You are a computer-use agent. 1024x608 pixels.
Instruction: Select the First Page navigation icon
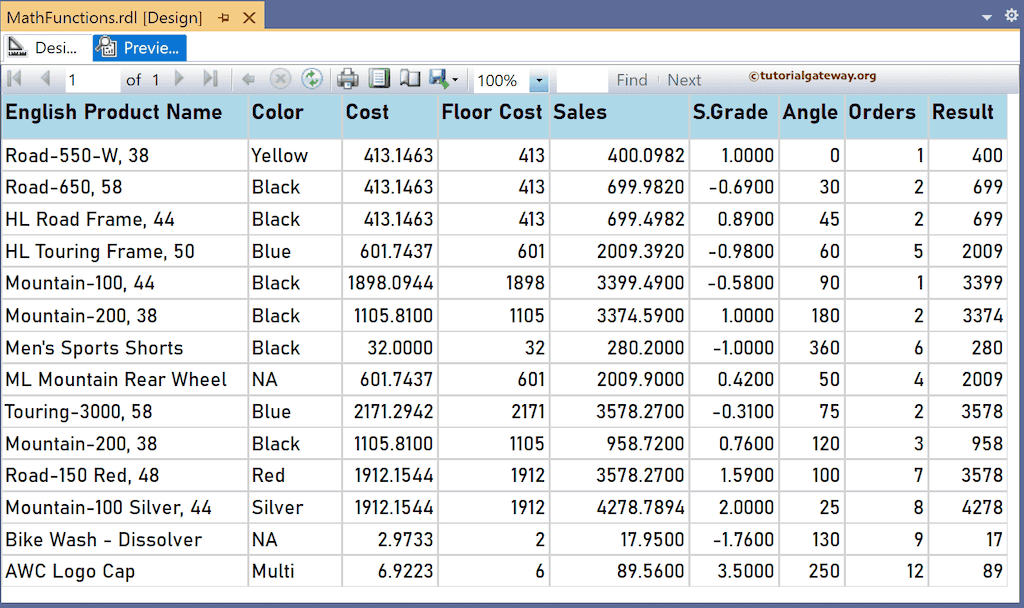[13, 77]
